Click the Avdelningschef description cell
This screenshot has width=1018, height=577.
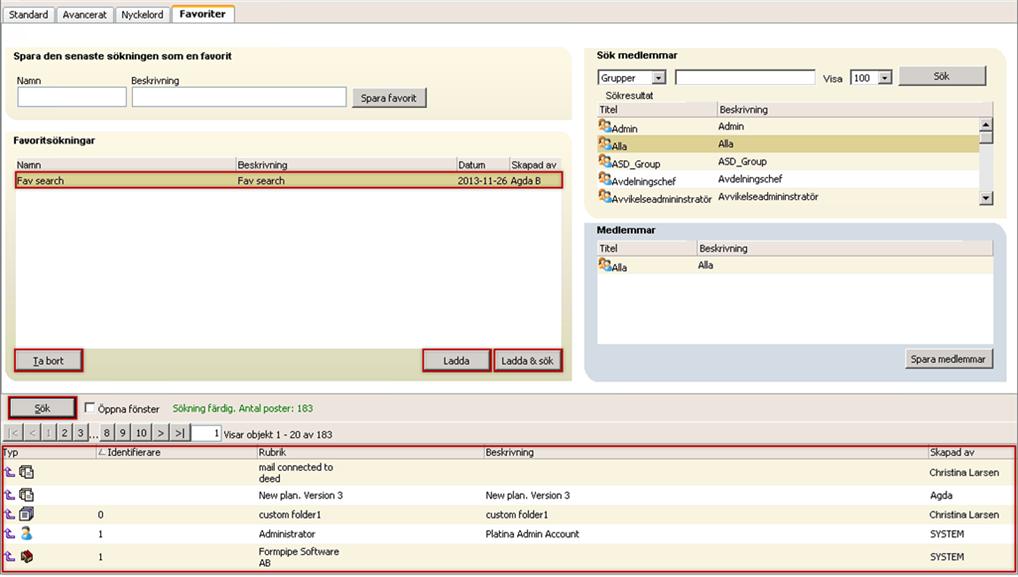pyautogui.click(x=750, y=178)
